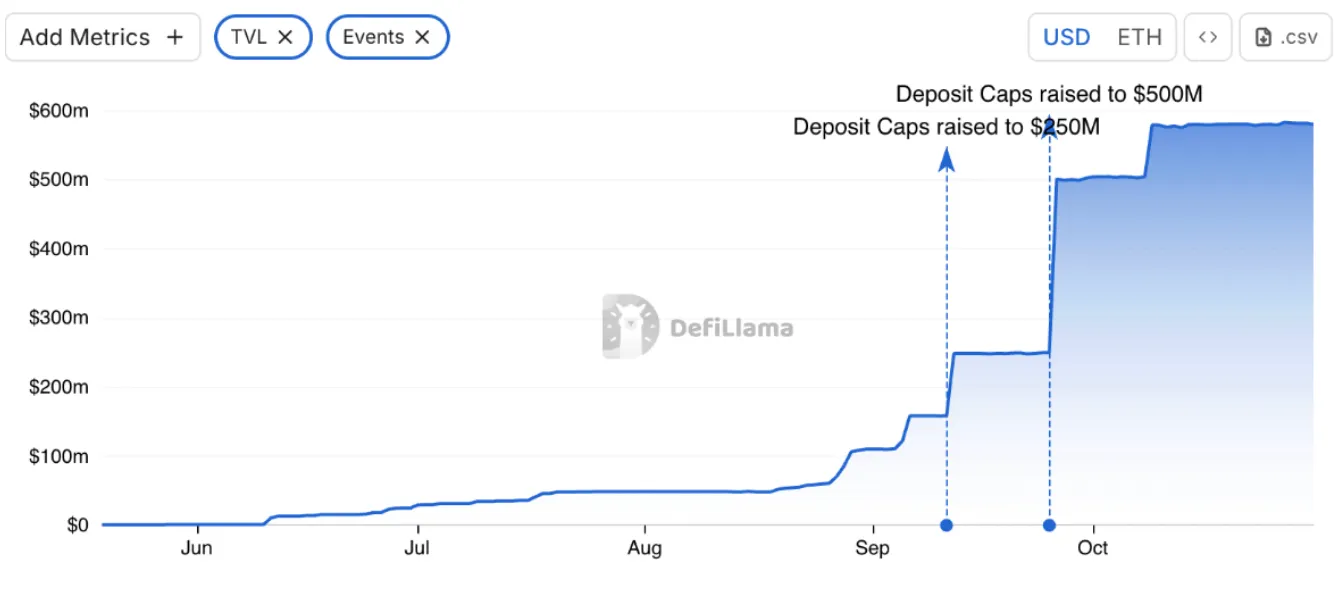Click the X icon on the TVL chip
The image size is (1334, 590).
[286, 37]
